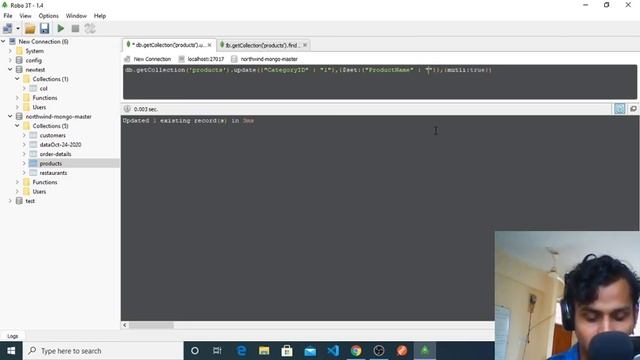Collapse Collections (1) under newtest
640x360 pixels.
tap(17, 79)
